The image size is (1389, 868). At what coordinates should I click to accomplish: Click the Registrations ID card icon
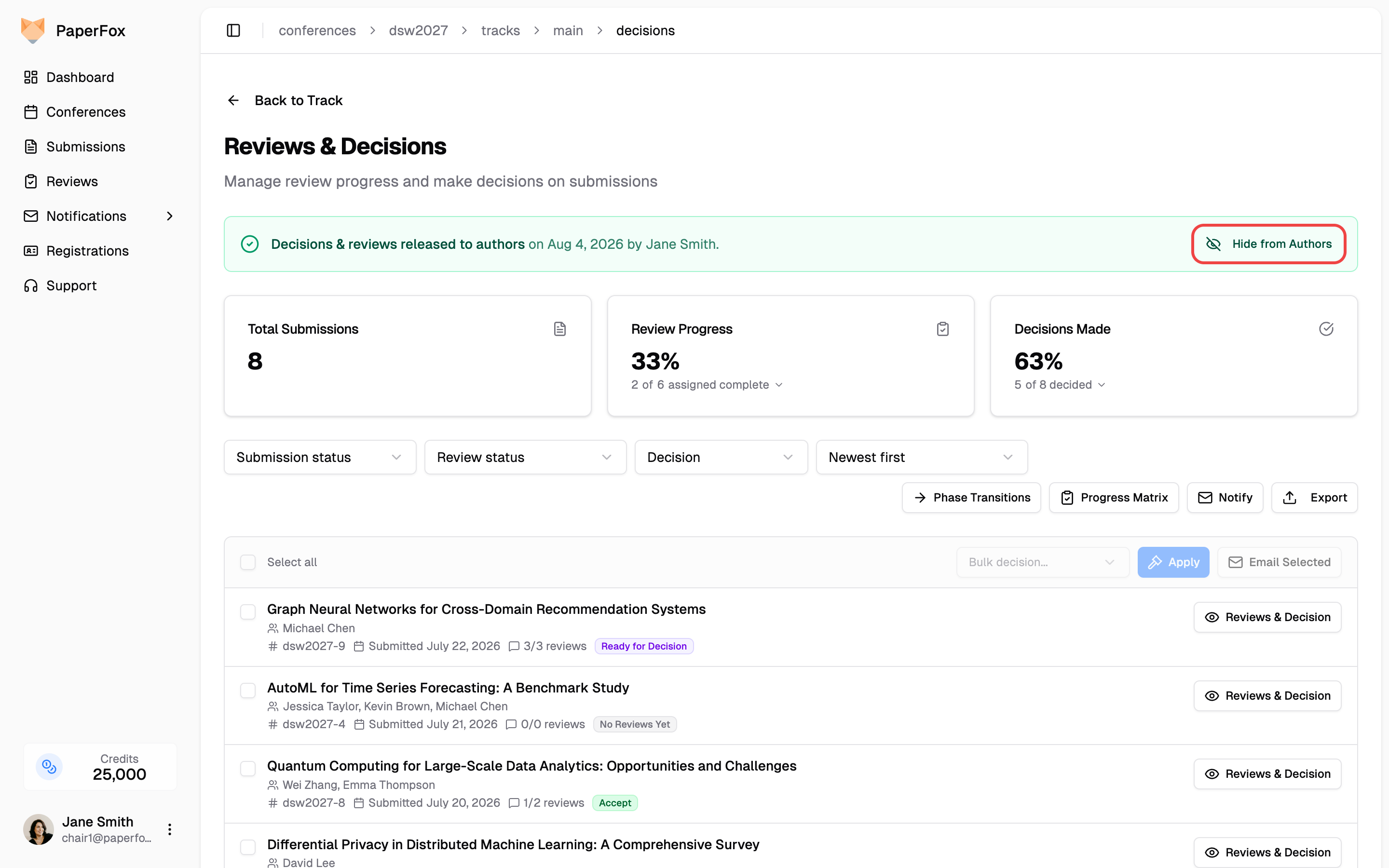31,251
